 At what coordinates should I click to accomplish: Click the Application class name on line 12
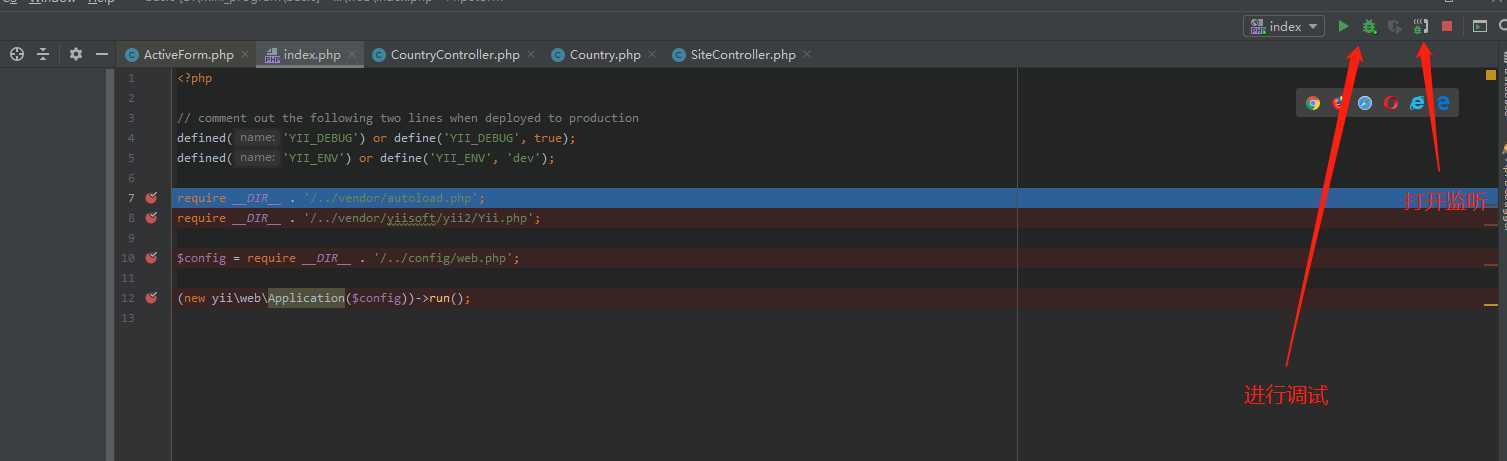(x=306, y=298)
